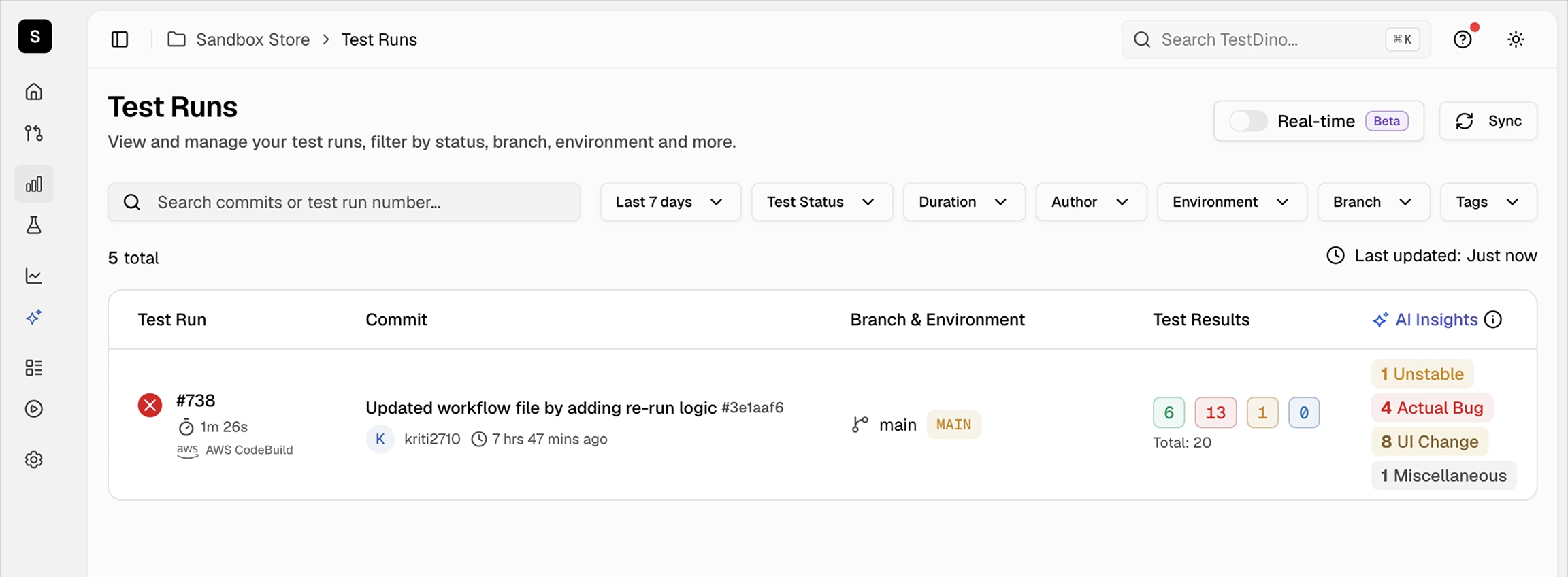Click the AWS CodeBuild logo icon
Screen dimensions: 1568x577
click(187, 450)
